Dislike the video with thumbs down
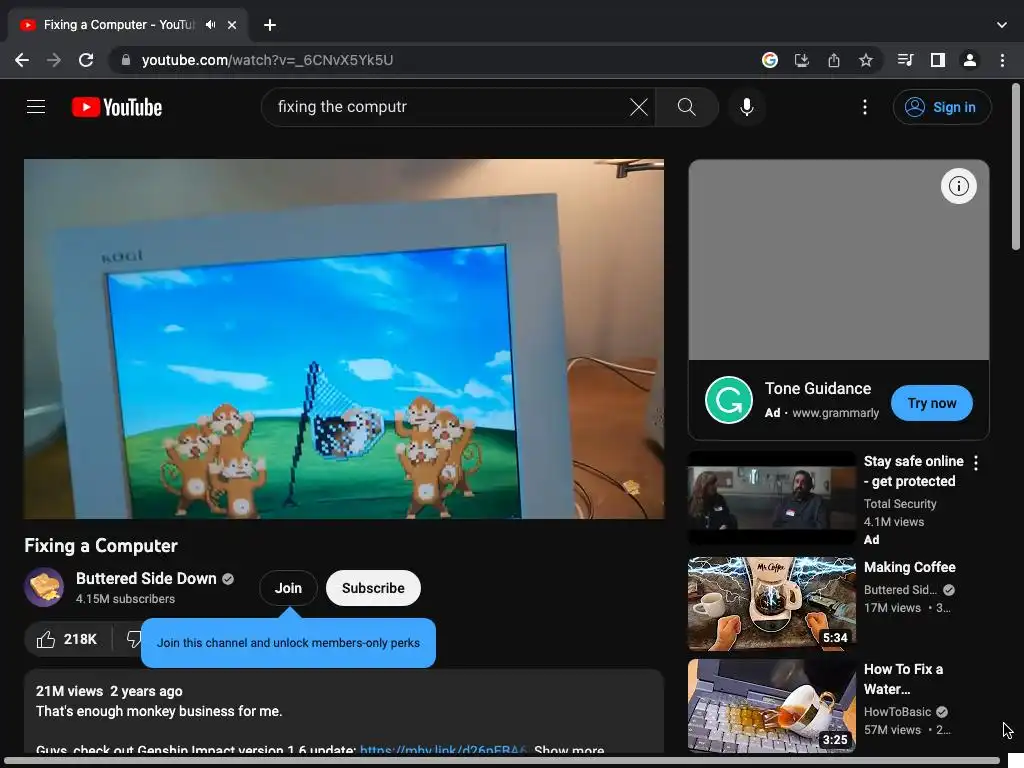 coord(133,639)
